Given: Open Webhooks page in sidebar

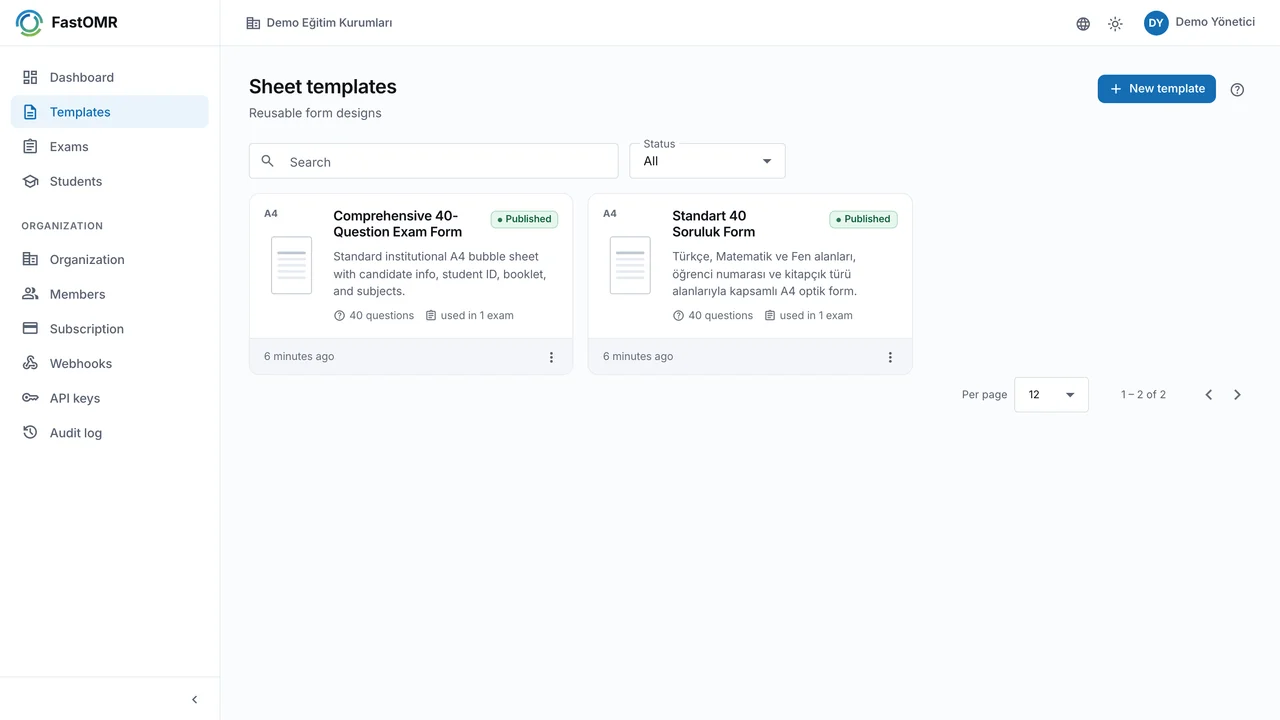Looking at the screenshot, I should [110, 363].
